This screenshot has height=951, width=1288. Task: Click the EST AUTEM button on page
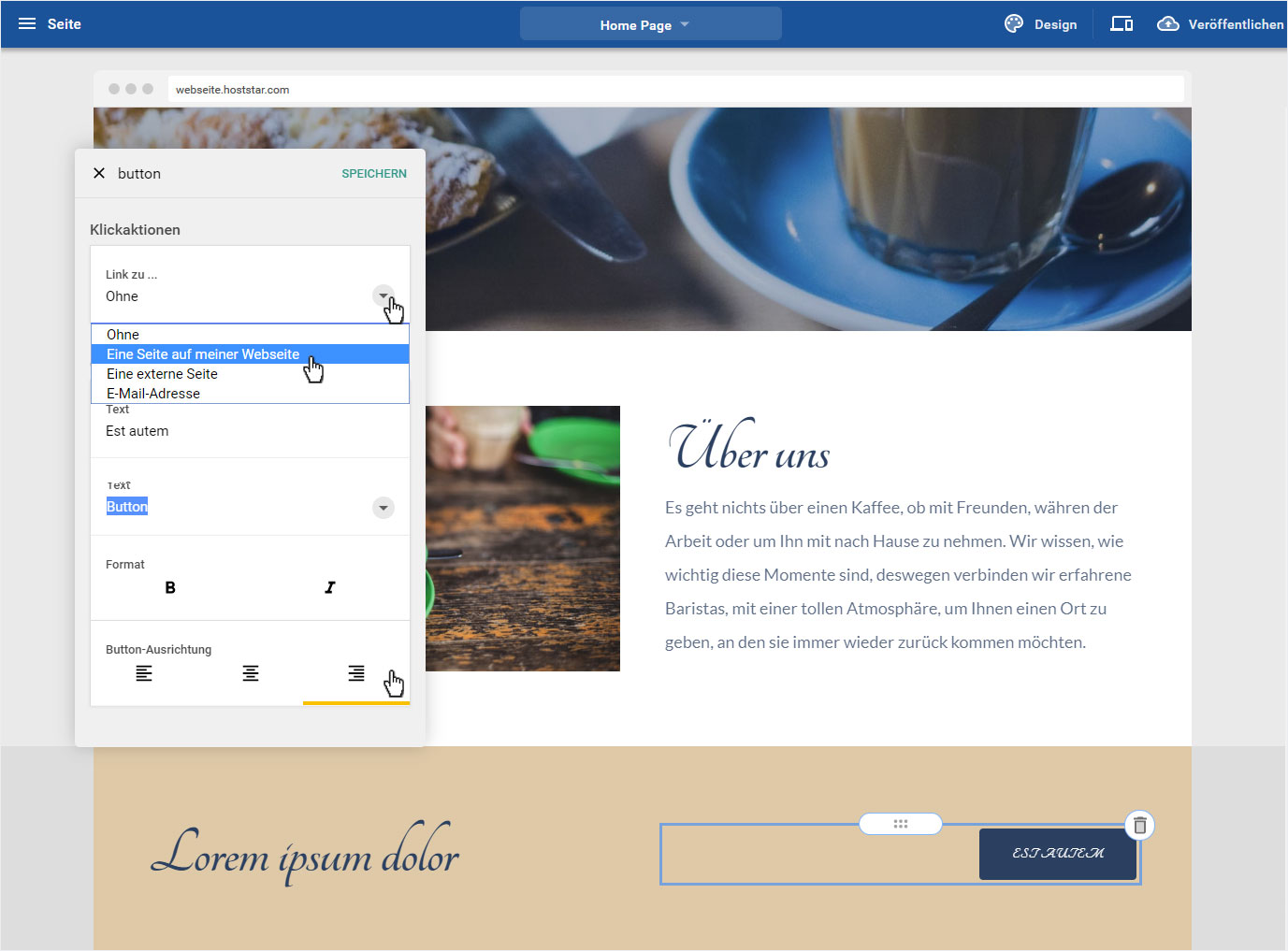click(1058, 854)
